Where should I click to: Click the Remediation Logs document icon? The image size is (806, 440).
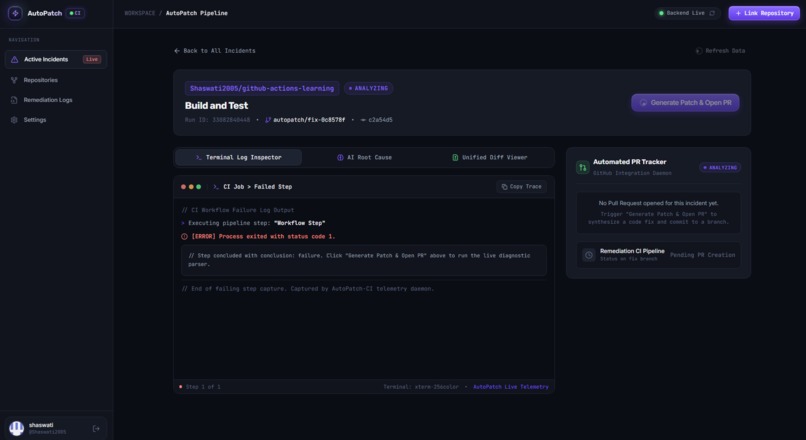pos(14,100)
